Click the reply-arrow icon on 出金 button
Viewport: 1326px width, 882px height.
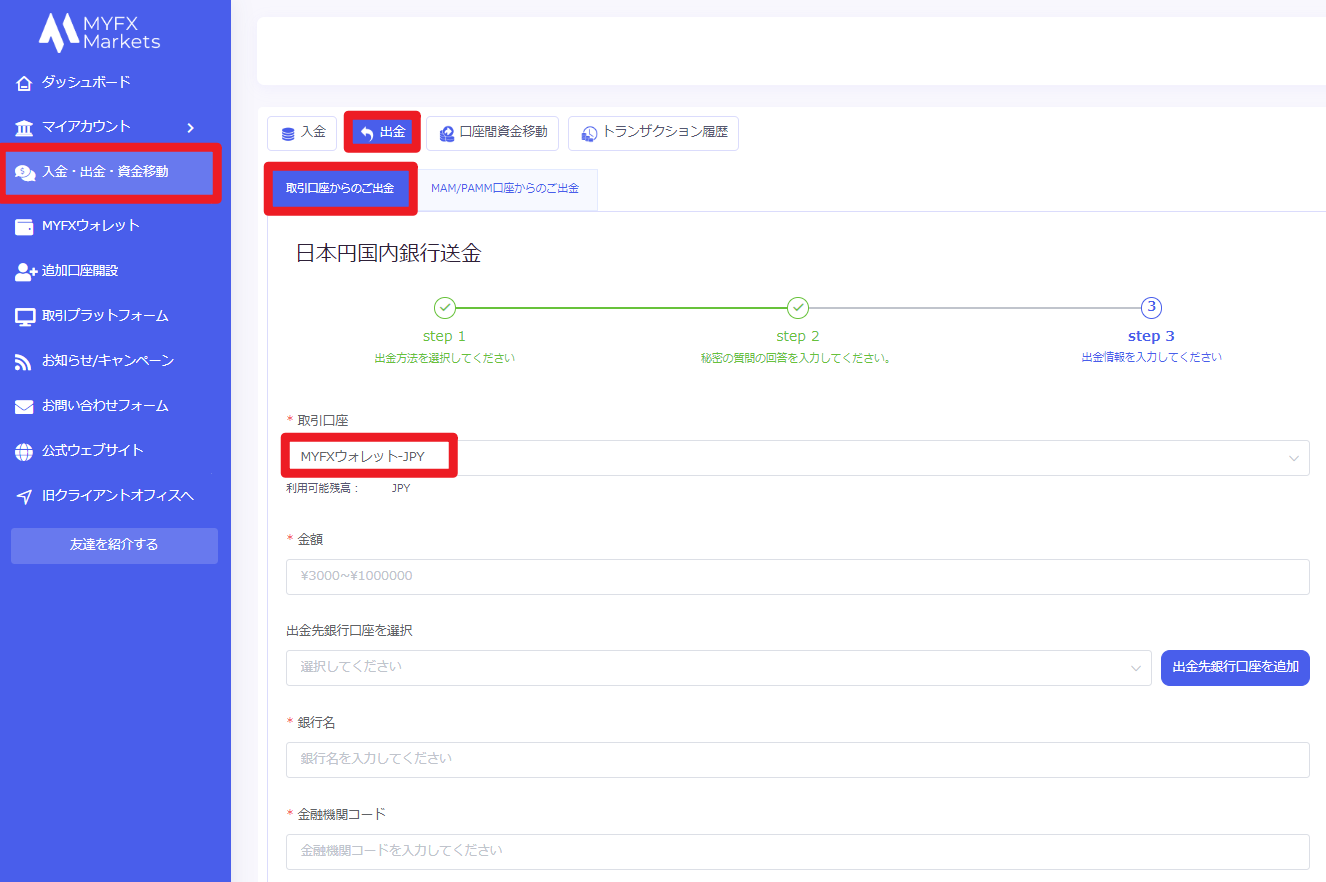tap(367, 133)
